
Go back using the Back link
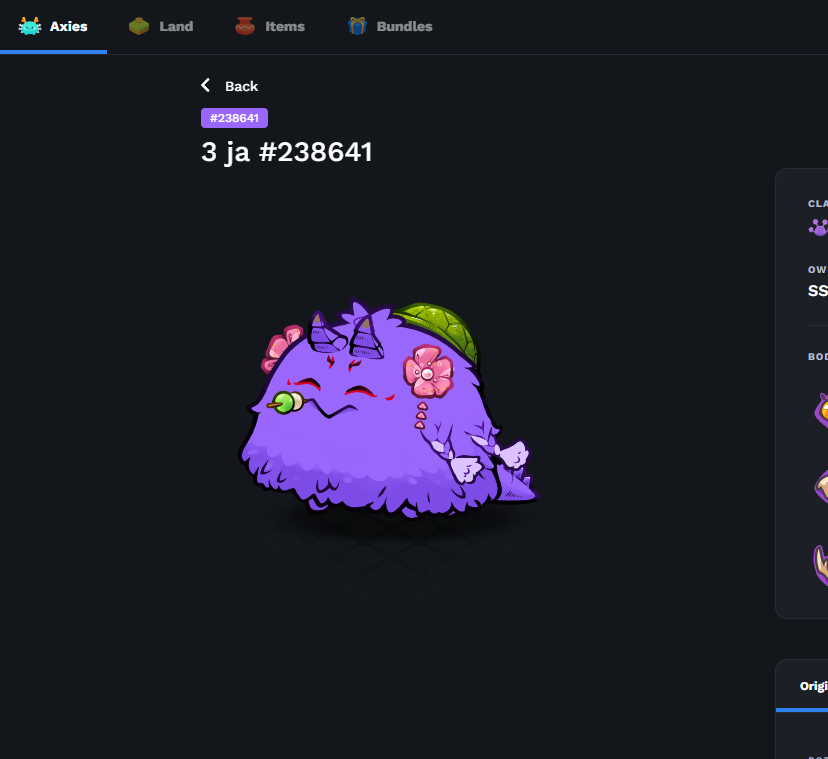coord(229,86)
